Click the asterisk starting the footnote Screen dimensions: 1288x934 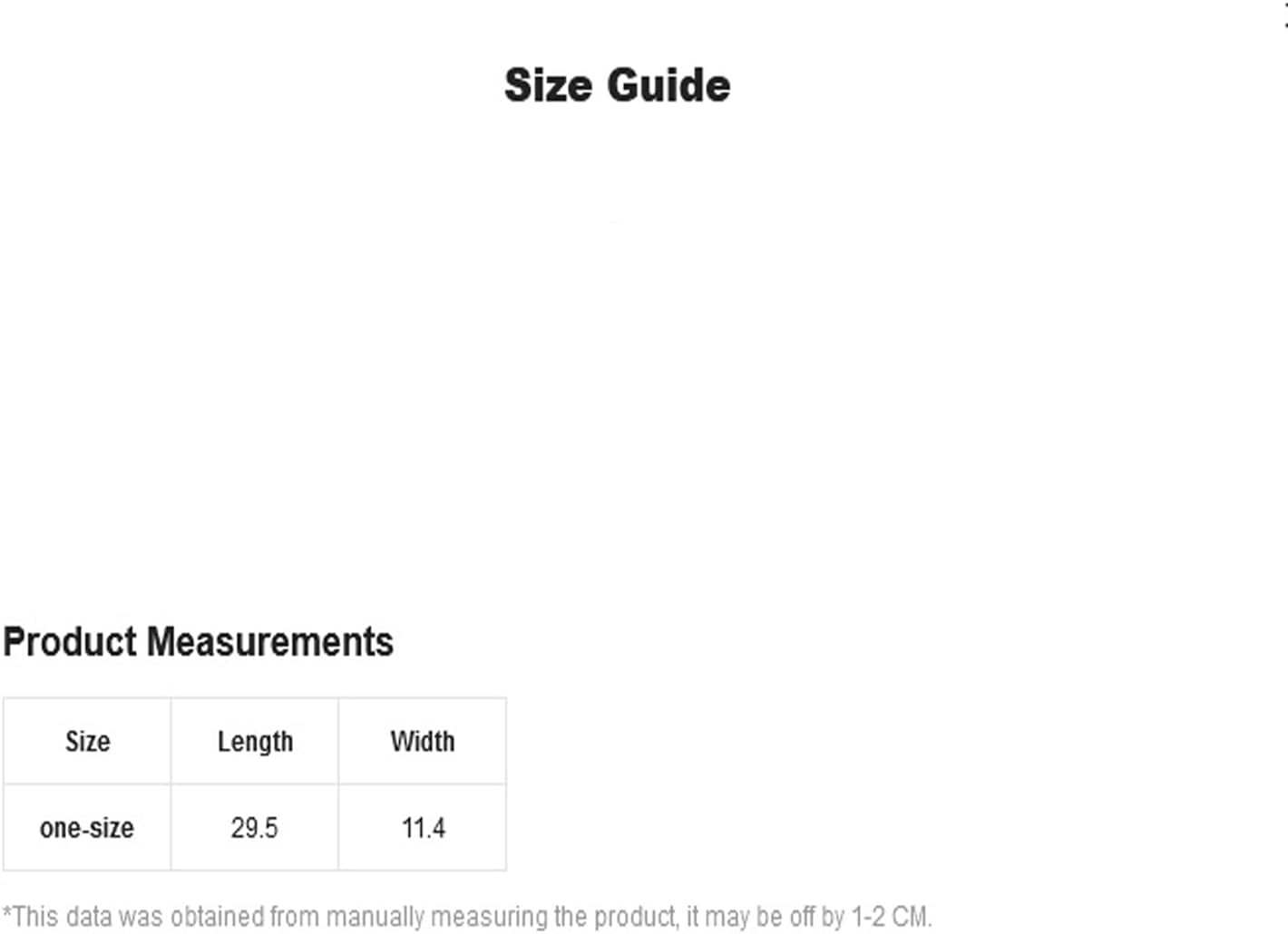coord(7,912)
